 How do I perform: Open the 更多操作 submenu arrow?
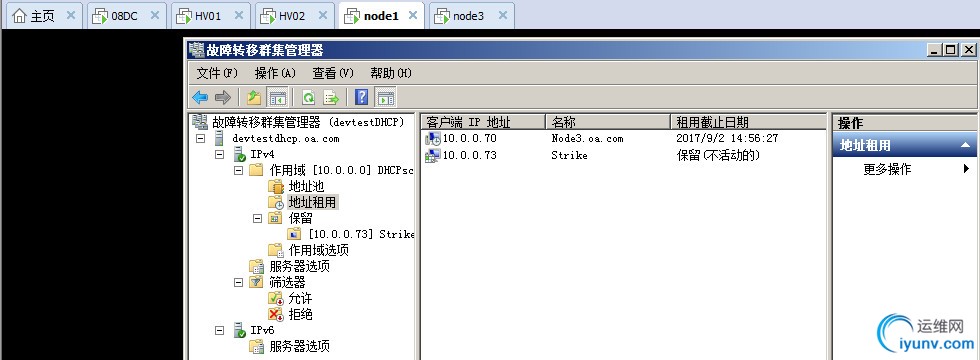[x=966, y=169]
